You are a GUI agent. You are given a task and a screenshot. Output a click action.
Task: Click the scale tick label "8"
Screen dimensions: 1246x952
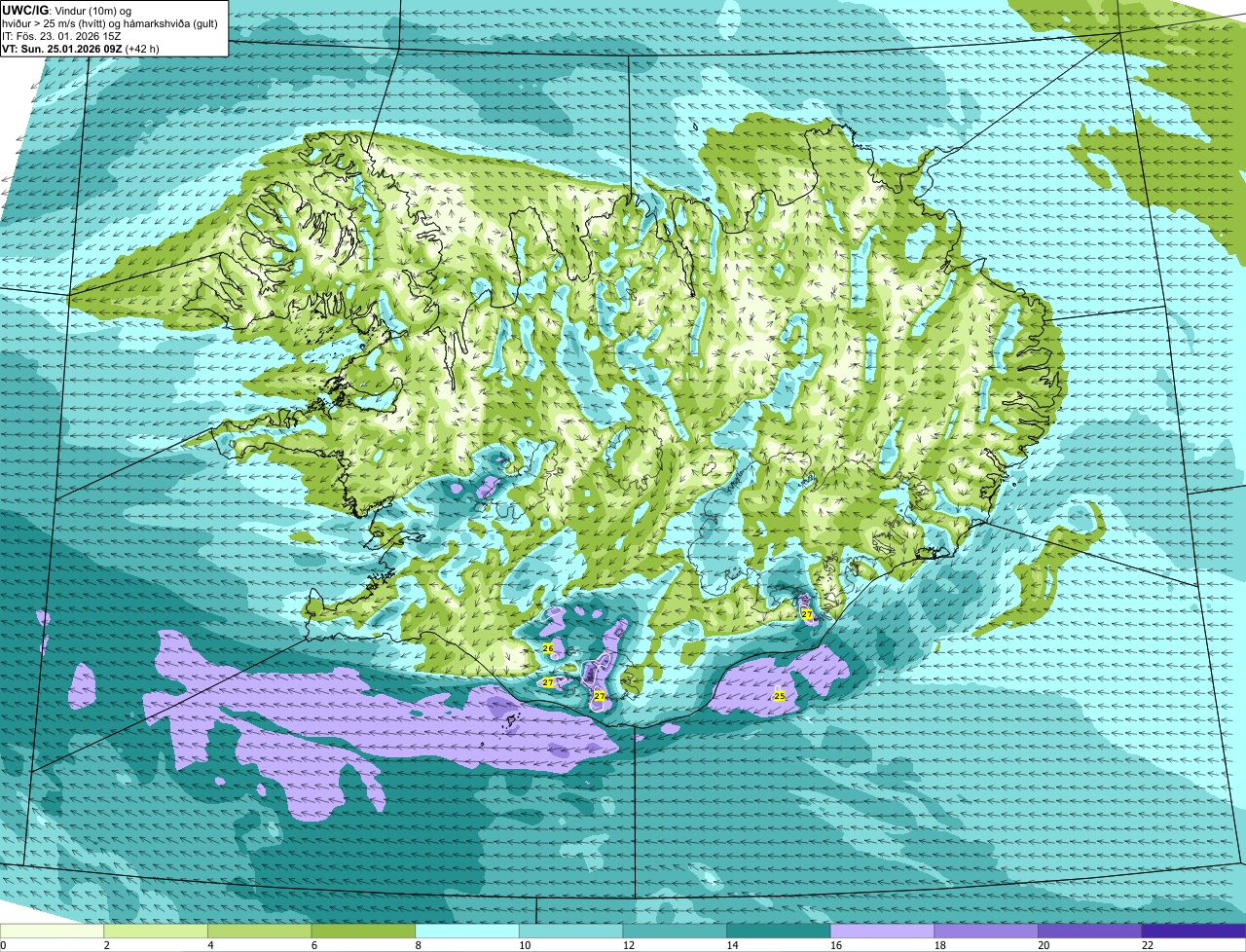click(x=418, y=945)
